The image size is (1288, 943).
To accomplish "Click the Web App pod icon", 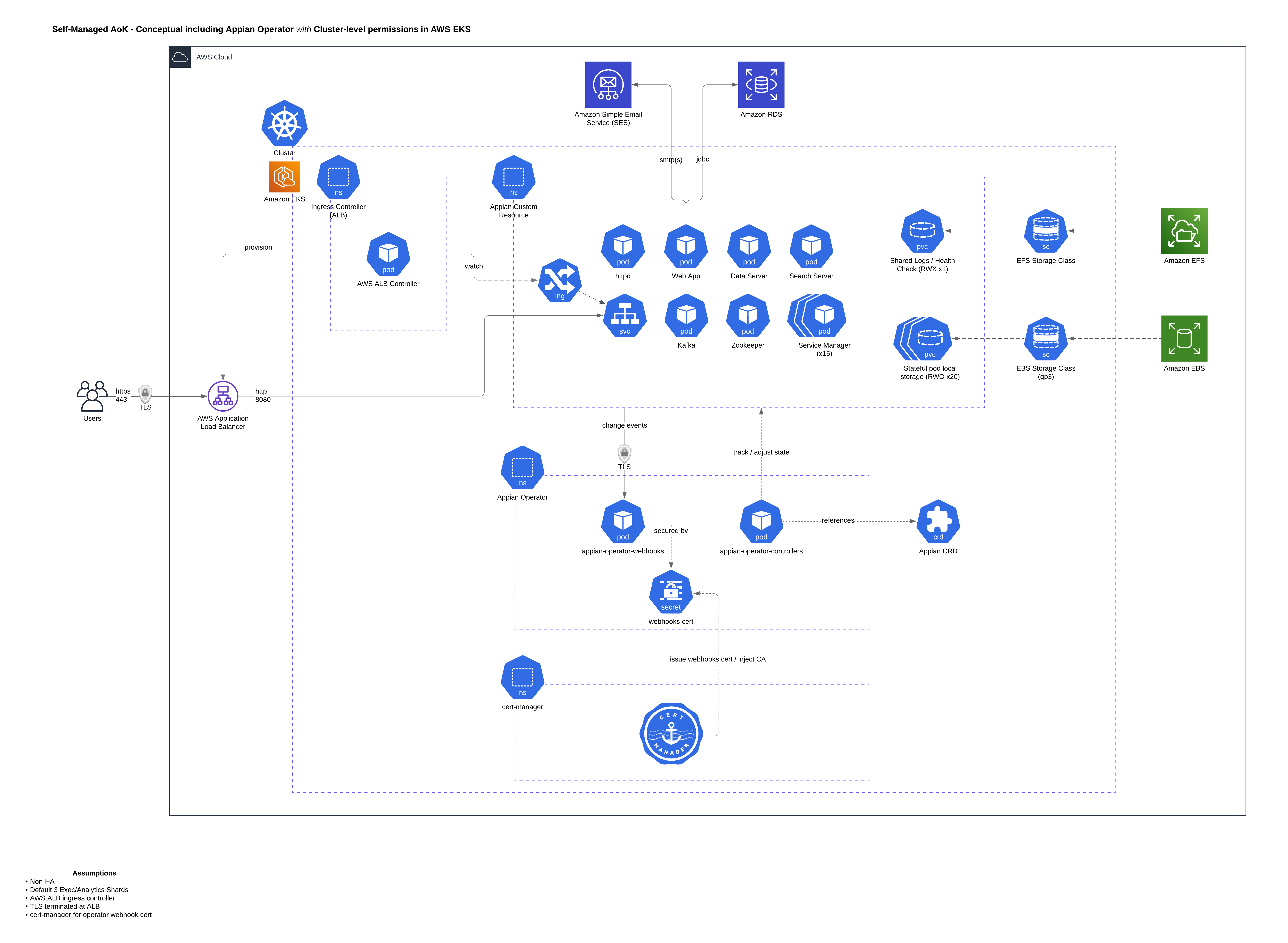I will [x=686, y=247].
